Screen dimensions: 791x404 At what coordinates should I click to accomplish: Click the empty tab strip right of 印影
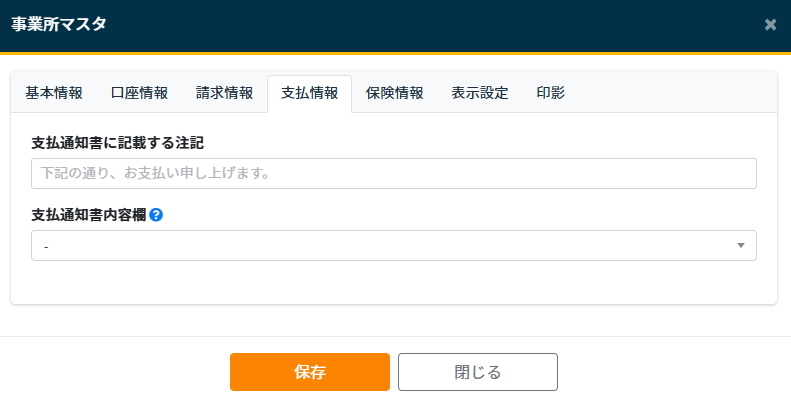pyautogui.click(x=670, y=93)
